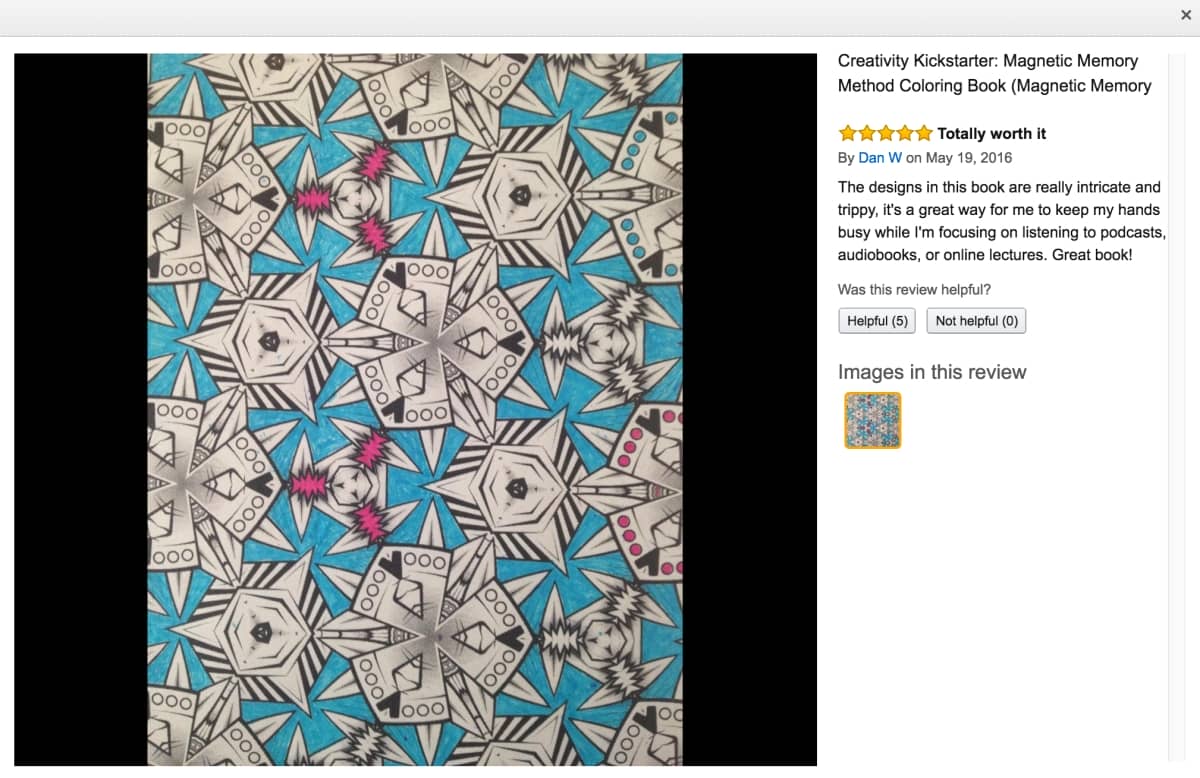Click the review title 'Totally worth it'
1200x778 pixels.
coord(995,132)
